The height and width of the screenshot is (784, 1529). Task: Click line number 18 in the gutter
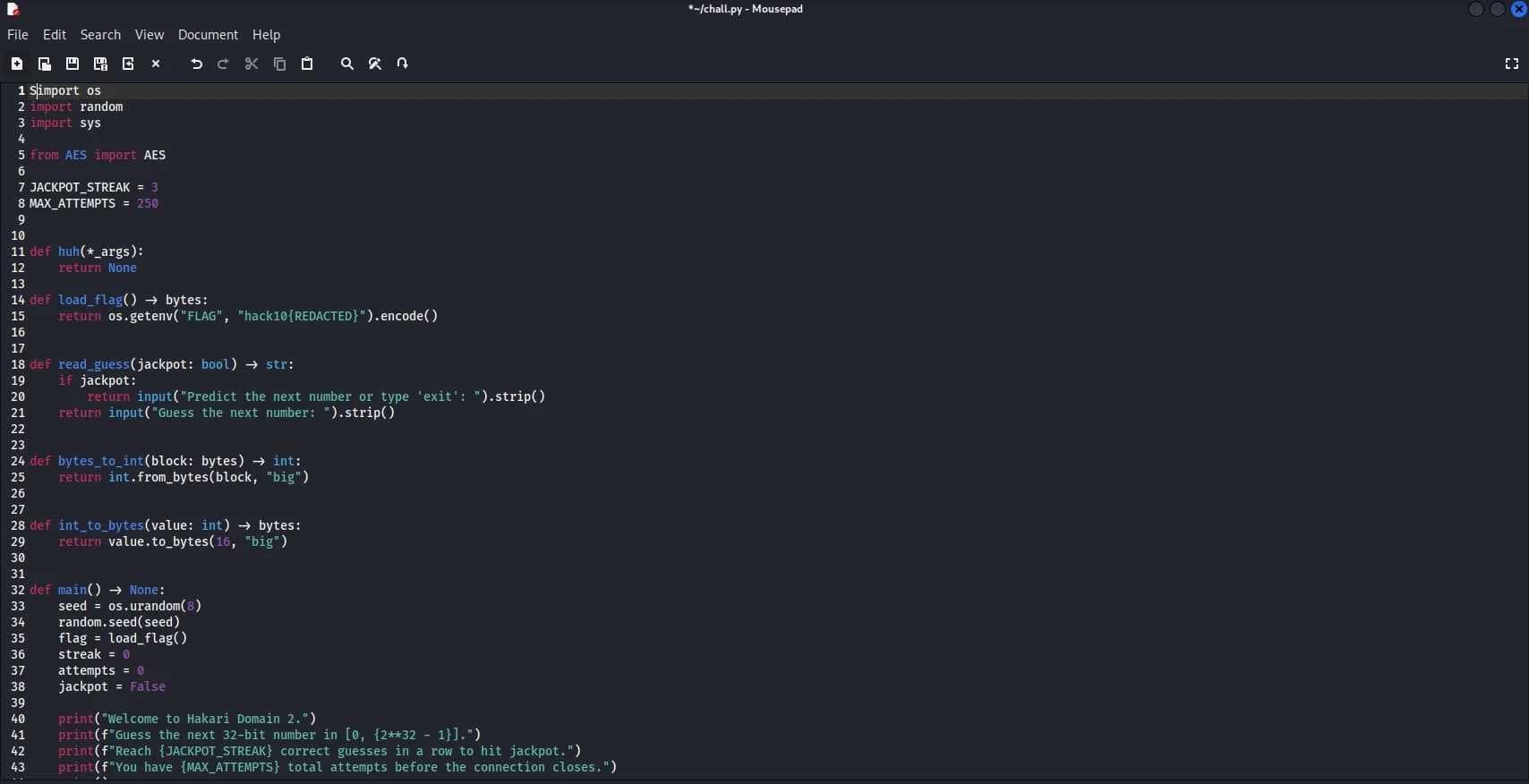click(18, 364)
